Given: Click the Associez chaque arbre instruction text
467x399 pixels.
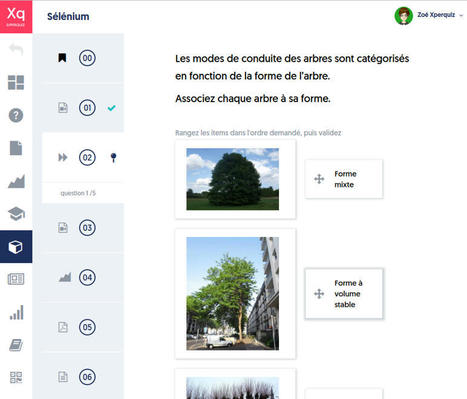Looking at the screenshot, I should tap(253, 99).
